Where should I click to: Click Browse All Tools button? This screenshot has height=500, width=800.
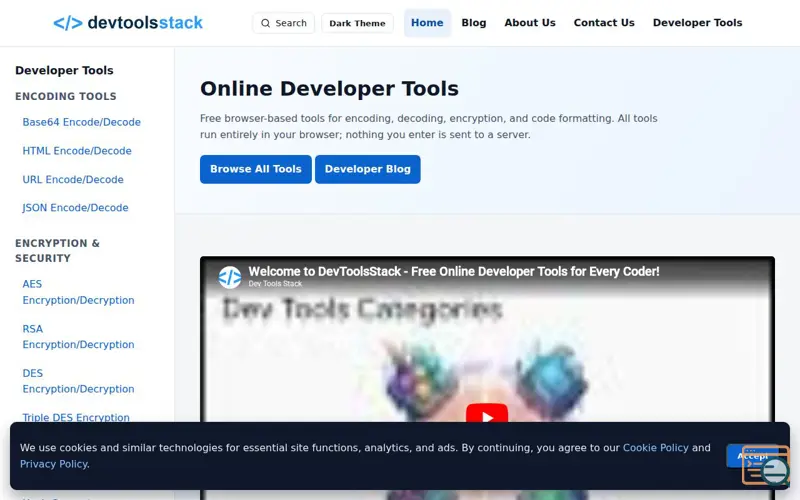coord(256,169)
